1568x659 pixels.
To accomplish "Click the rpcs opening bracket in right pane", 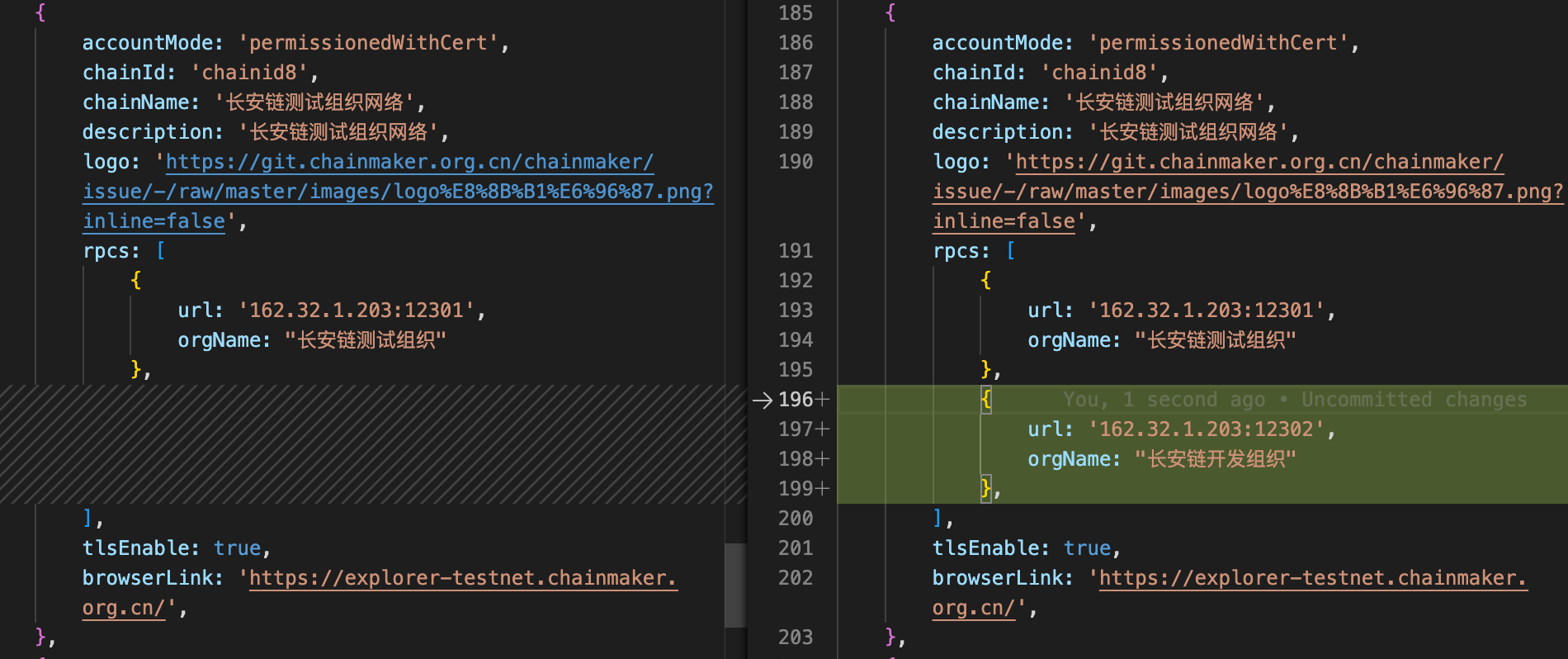I will pos(1011,251).
